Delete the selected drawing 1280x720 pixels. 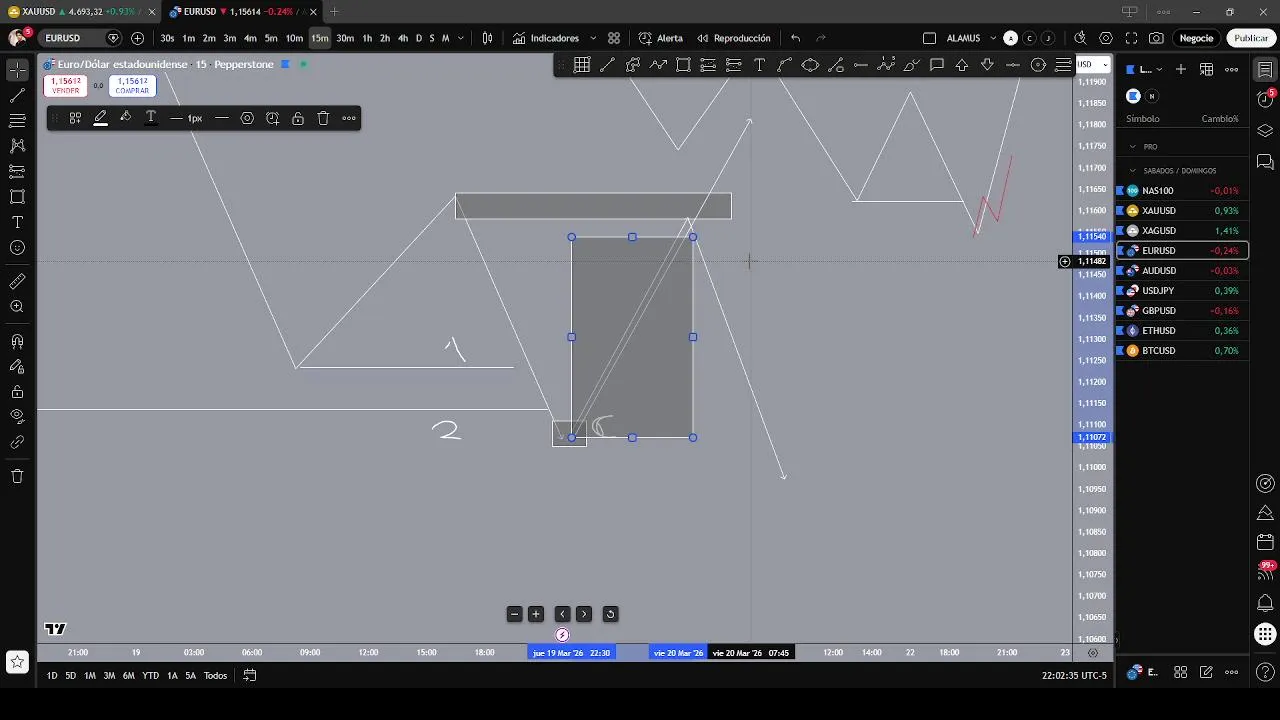click(x=323, y=118)
